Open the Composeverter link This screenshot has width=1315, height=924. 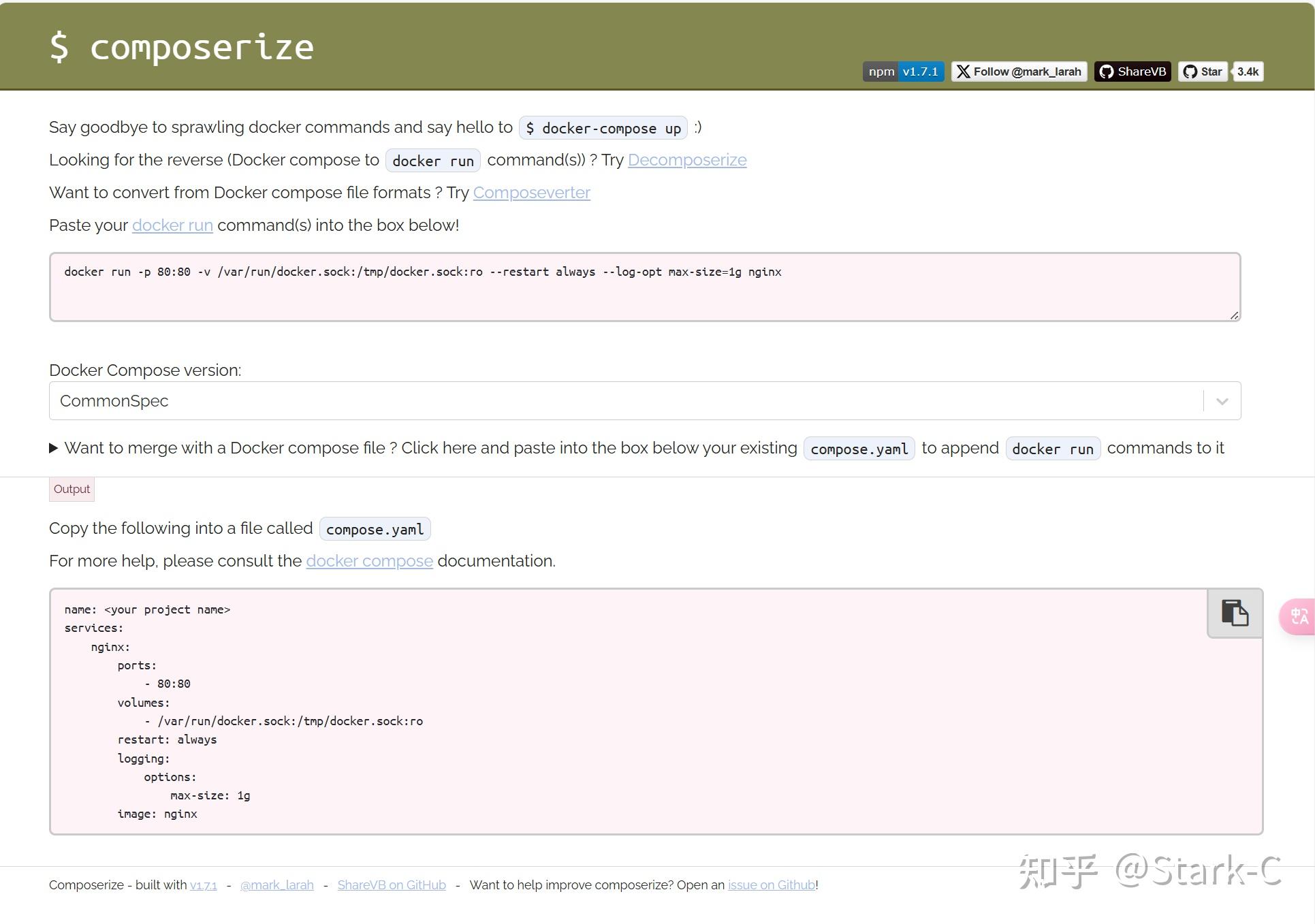pos(531,193)
